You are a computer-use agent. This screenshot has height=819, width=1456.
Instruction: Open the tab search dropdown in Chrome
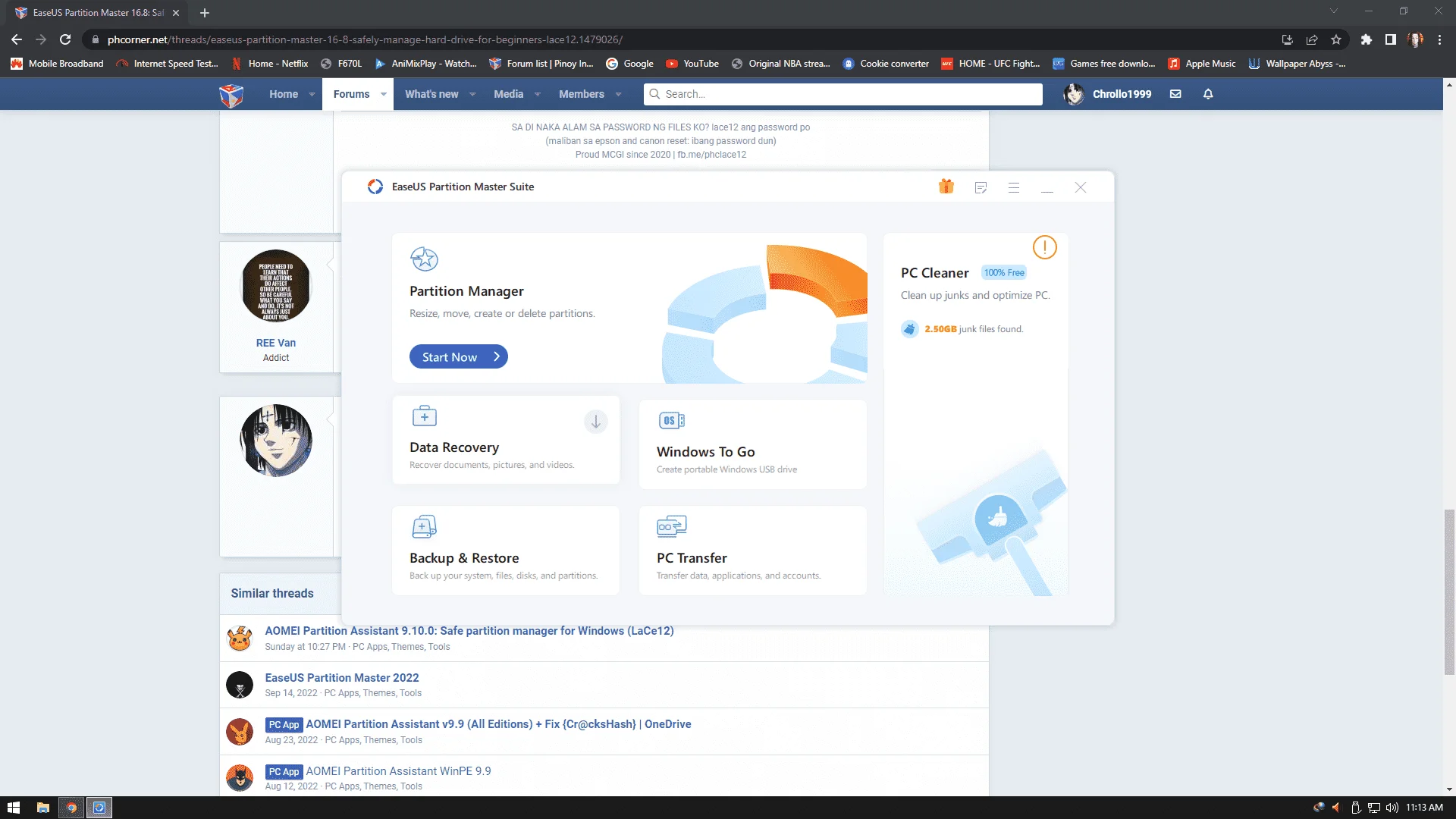tap(1334, 11)
